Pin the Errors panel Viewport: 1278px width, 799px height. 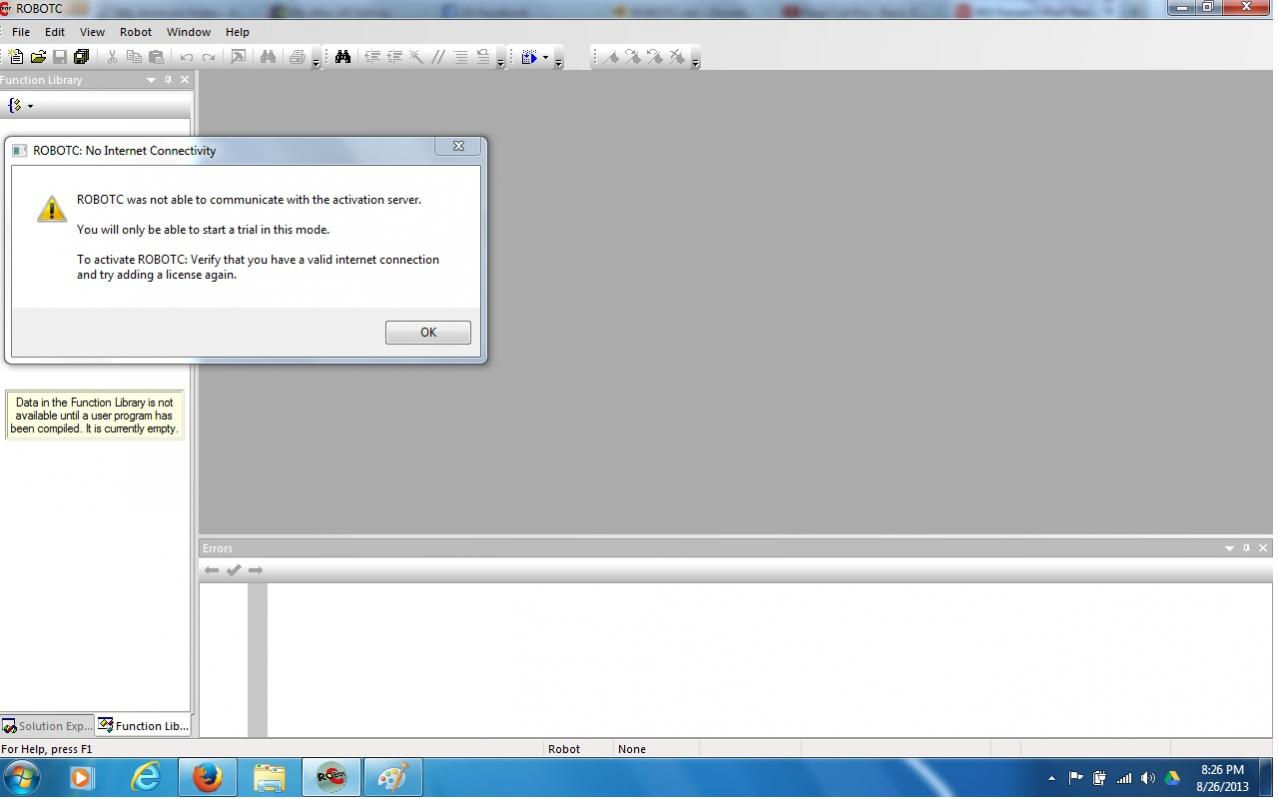(1246, 548)
